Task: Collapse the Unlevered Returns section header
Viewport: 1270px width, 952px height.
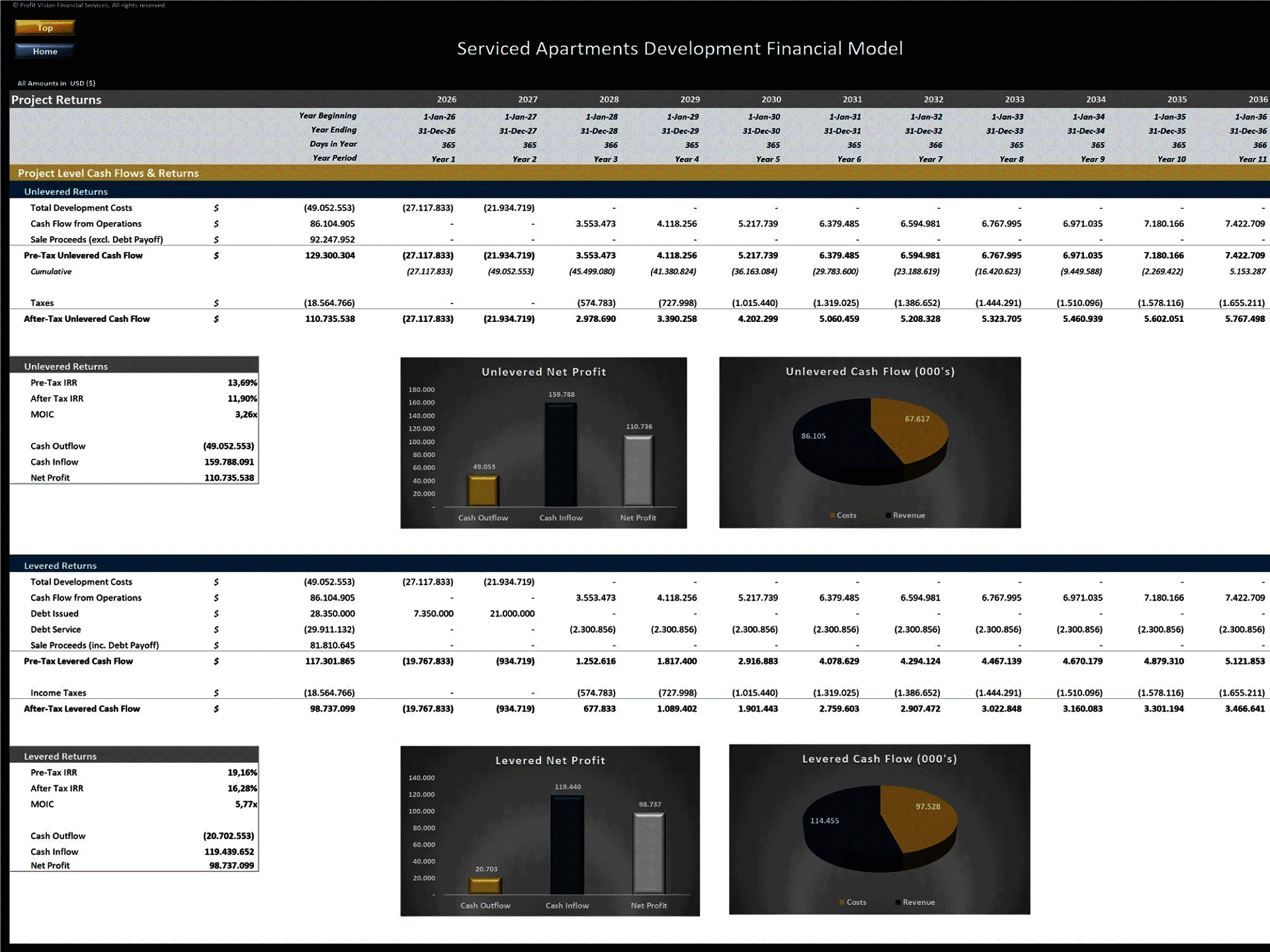Action: (66, 192)
